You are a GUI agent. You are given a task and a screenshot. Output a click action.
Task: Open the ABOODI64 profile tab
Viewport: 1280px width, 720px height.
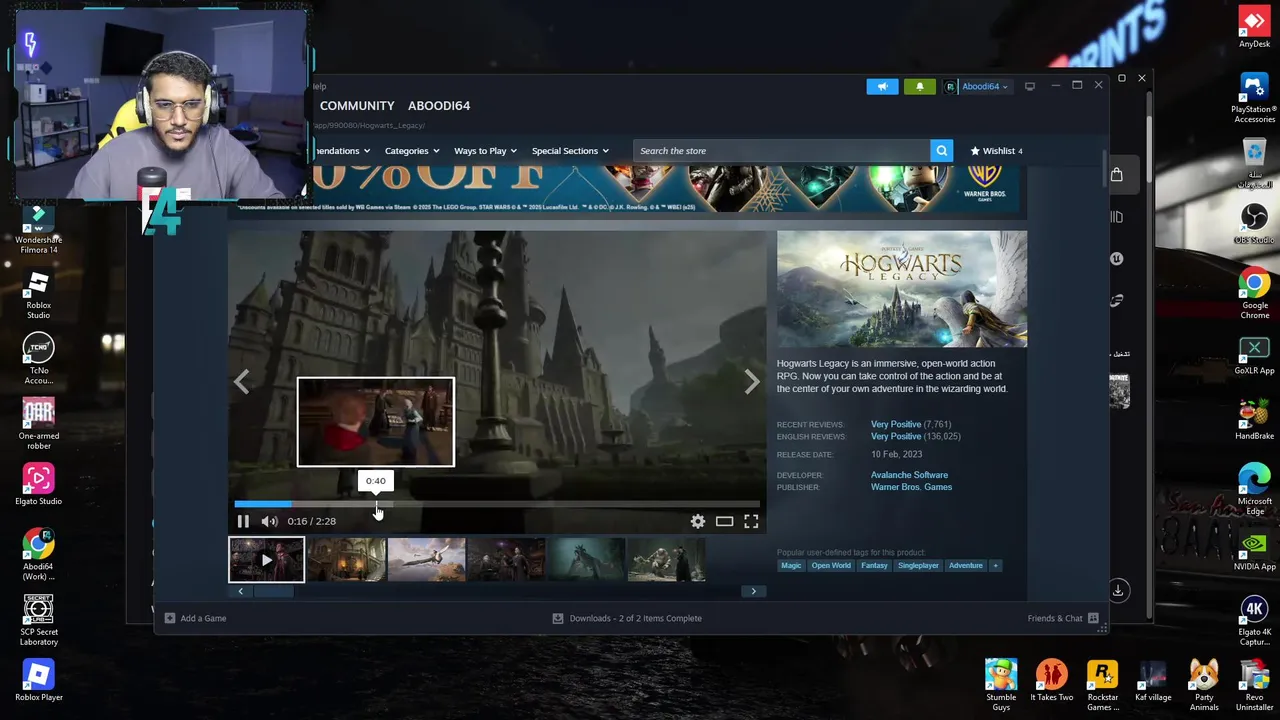(439, 105)
